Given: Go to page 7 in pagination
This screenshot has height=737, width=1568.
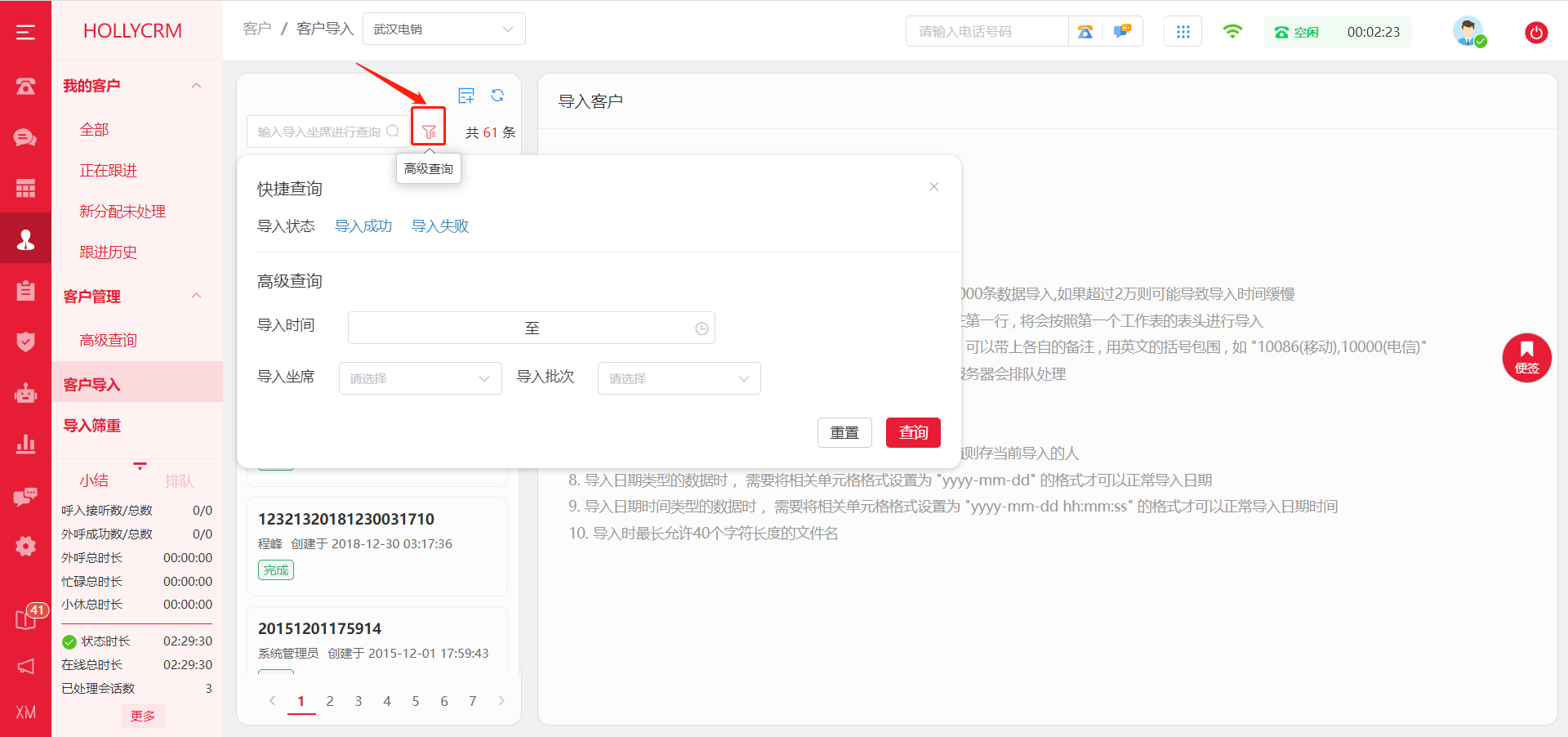Looking at the screenshot, I should pos(473,700).
